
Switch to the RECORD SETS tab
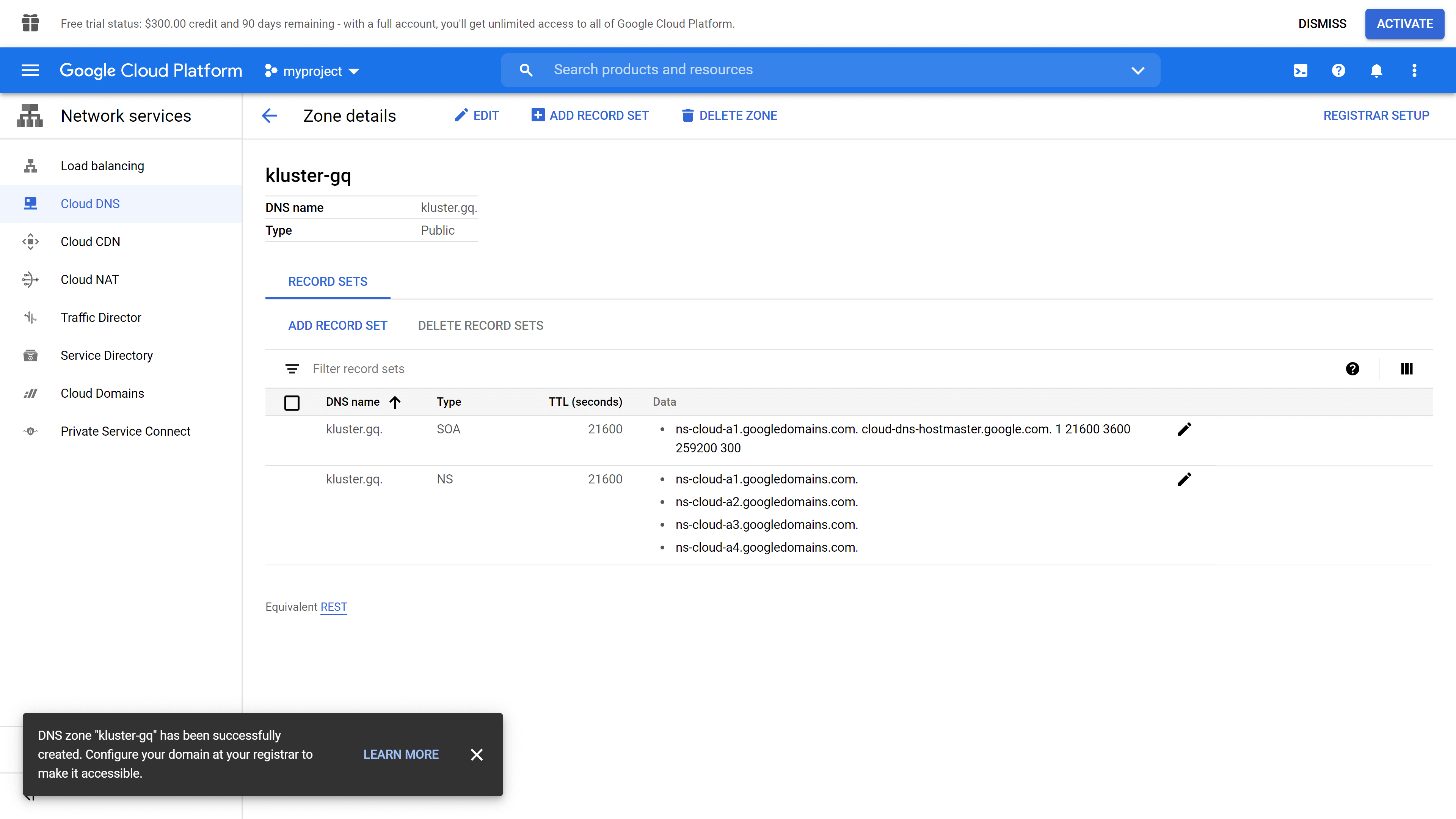coord(328,281)
